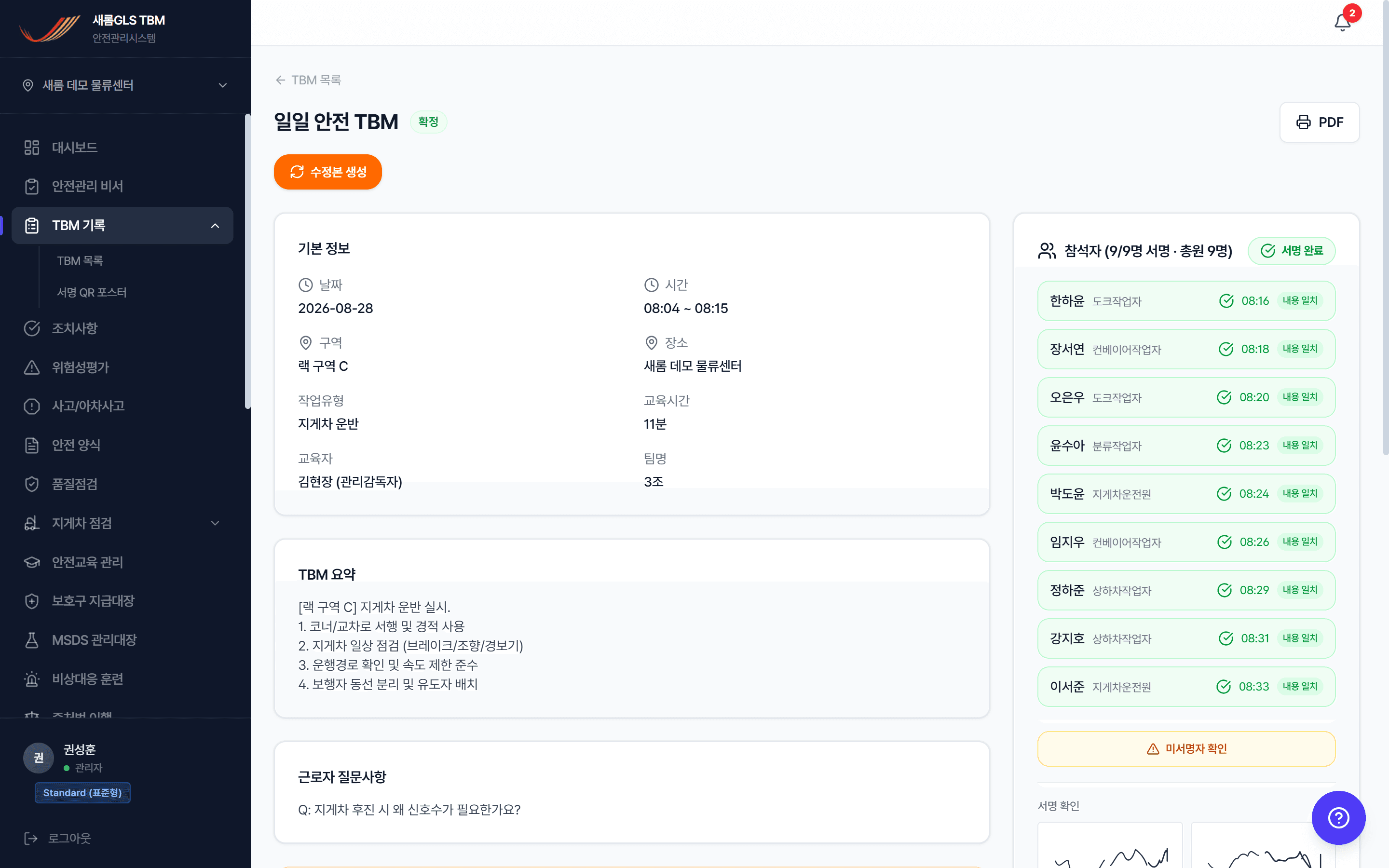Go to TBM 목록 in sidebar
The image size is (1389, 868).
[80, 260]
